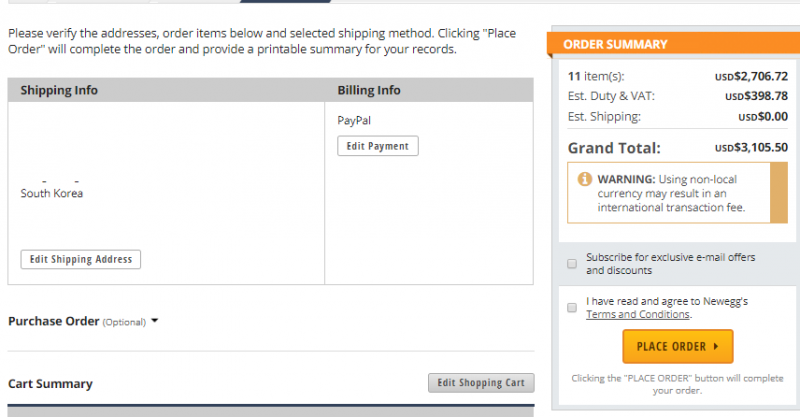
Task: Click the Grand Total amount
Action: [752, 148]
